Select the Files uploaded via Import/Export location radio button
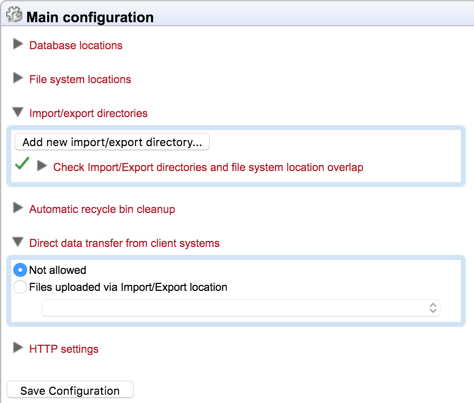The width and height of the screenshot is (474, 403). 20,287
